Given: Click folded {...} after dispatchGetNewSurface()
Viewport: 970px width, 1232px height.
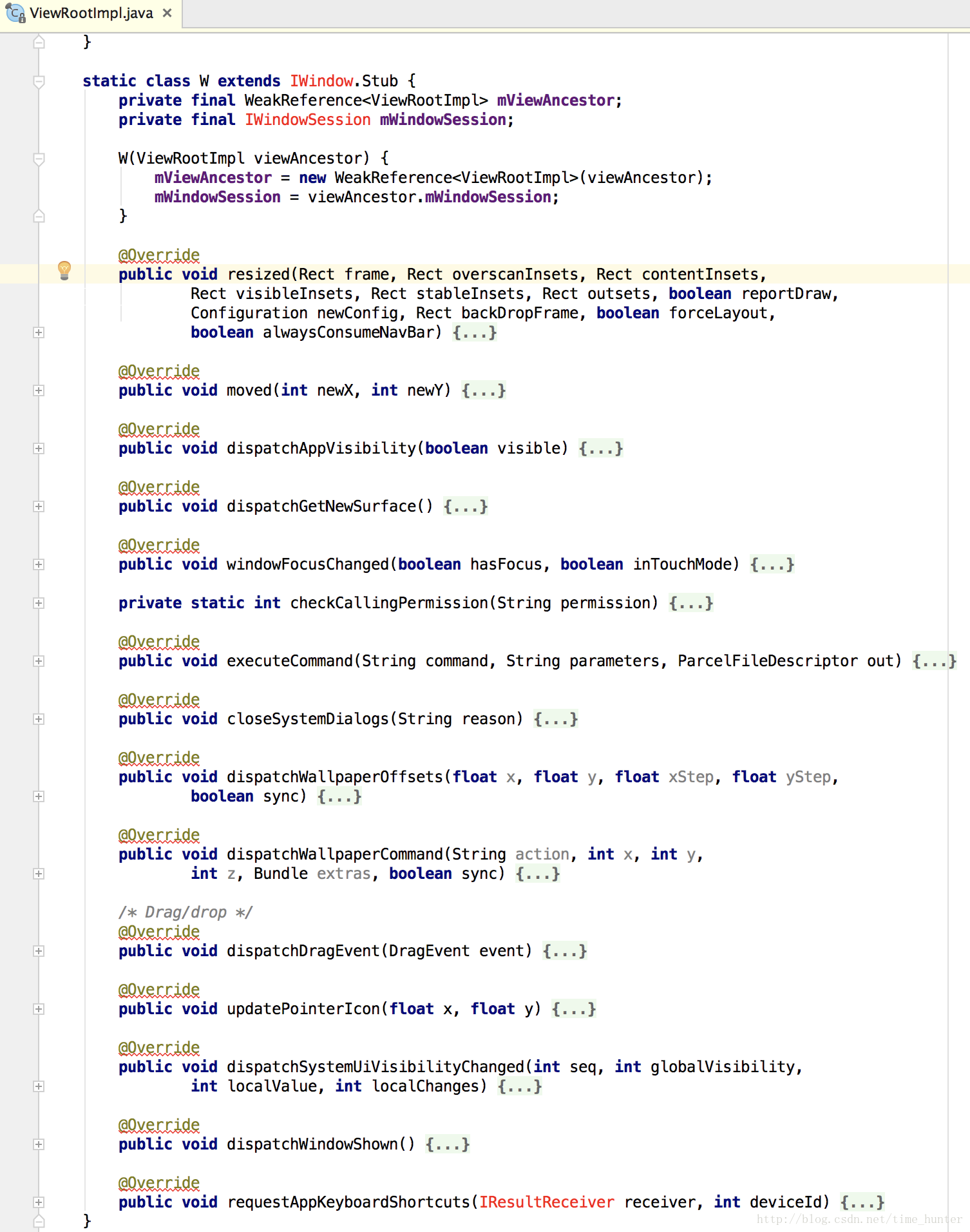Looking at the screenshot, I should (x=466, y=506).
